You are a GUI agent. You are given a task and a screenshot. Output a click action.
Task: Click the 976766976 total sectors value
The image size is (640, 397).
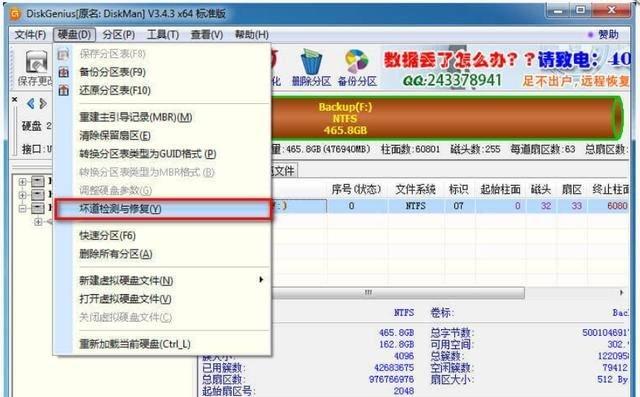[x=391, y=379]
